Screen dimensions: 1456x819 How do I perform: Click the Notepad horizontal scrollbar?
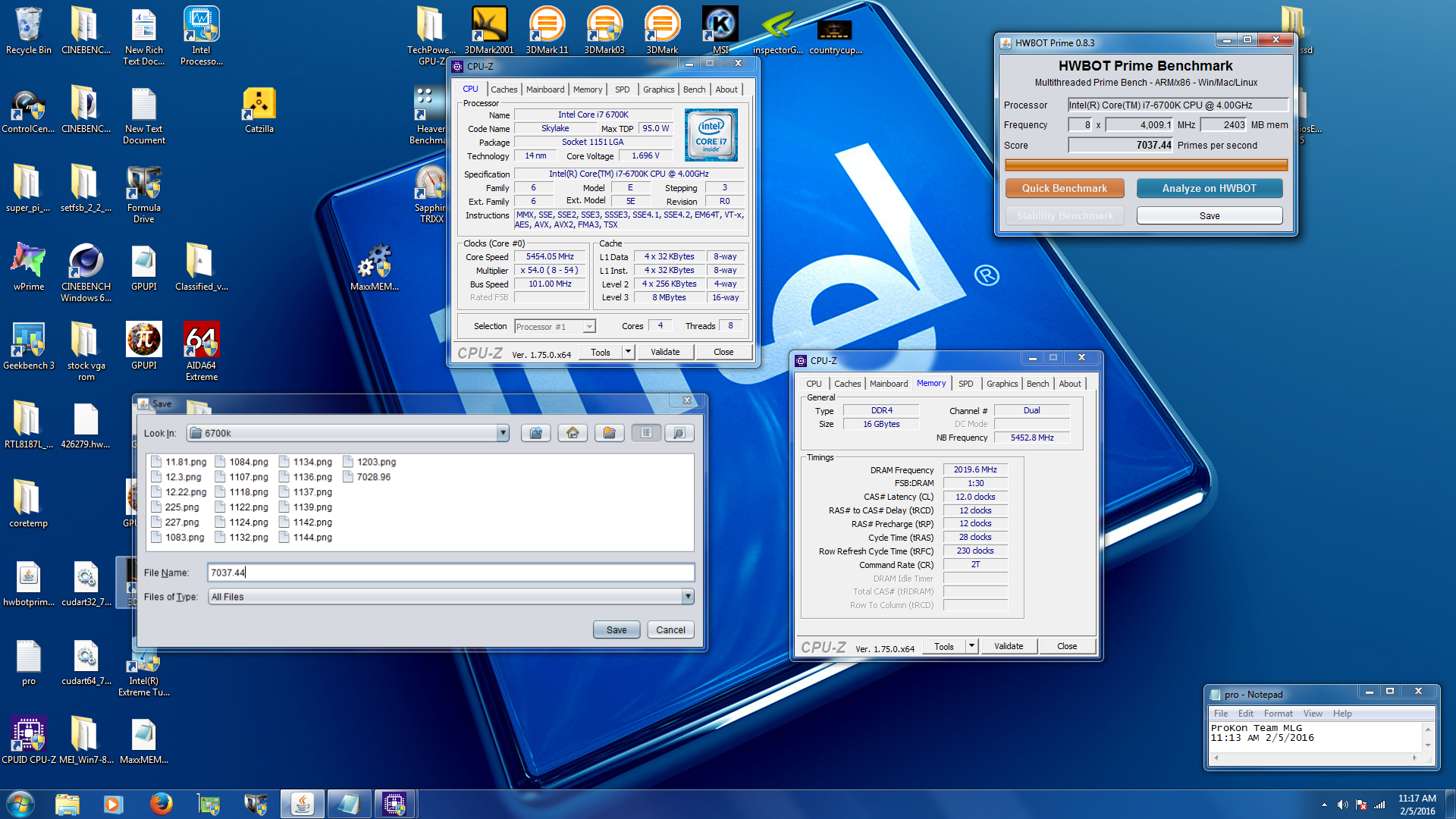tap(1316, 758)
